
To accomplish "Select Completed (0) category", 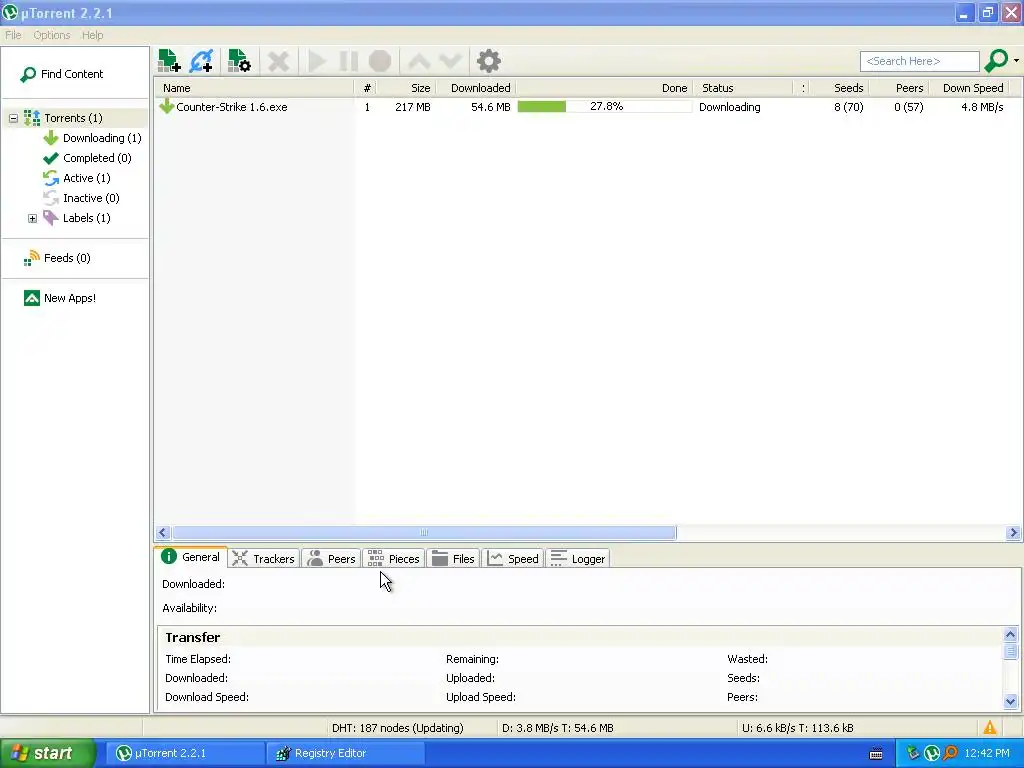I will (x=97, y=158).
